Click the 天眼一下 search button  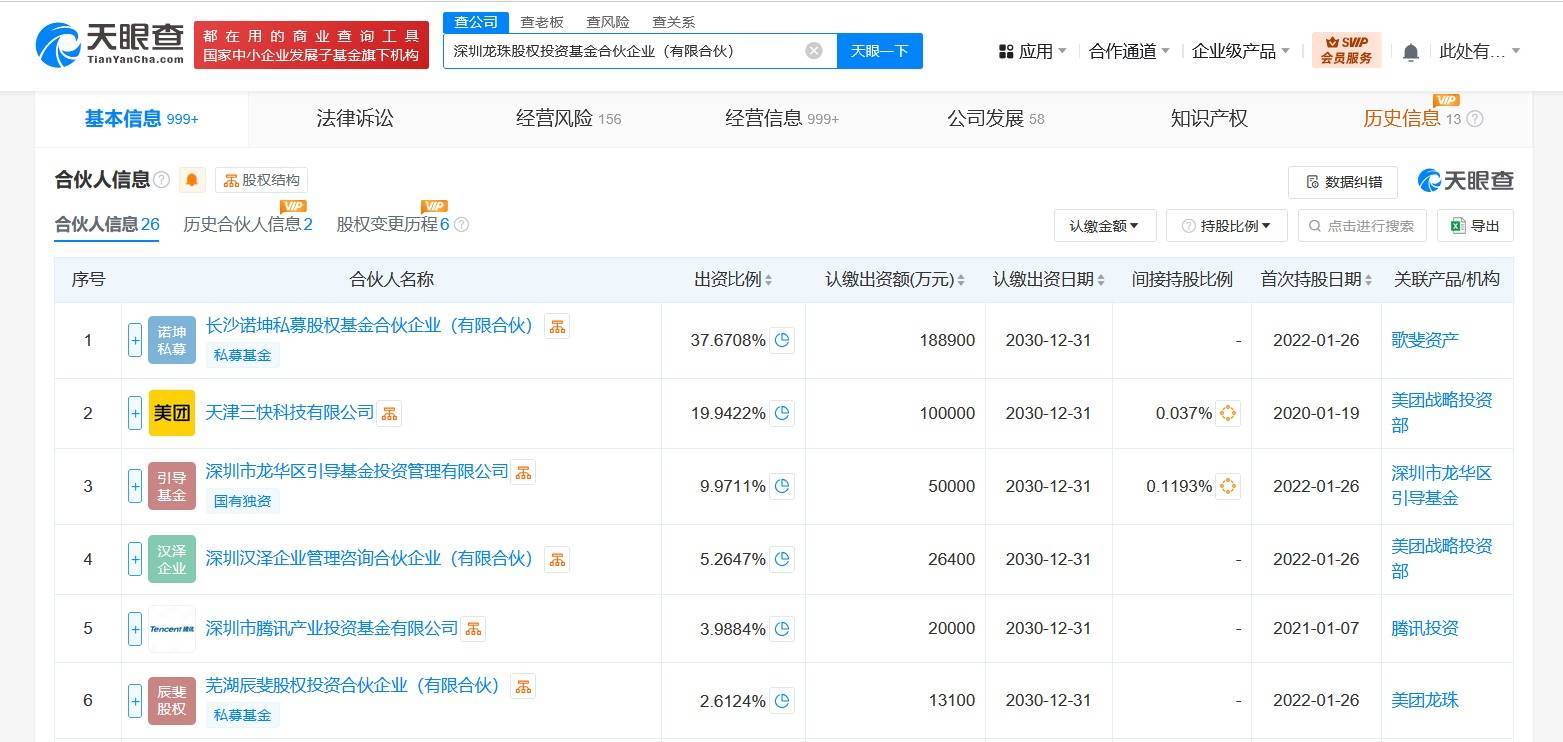tap(880, 51)
